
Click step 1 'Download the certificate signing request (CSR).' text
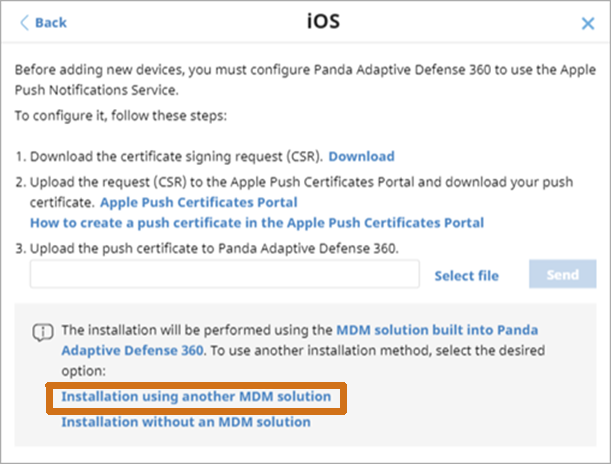[x=177, y=156]
